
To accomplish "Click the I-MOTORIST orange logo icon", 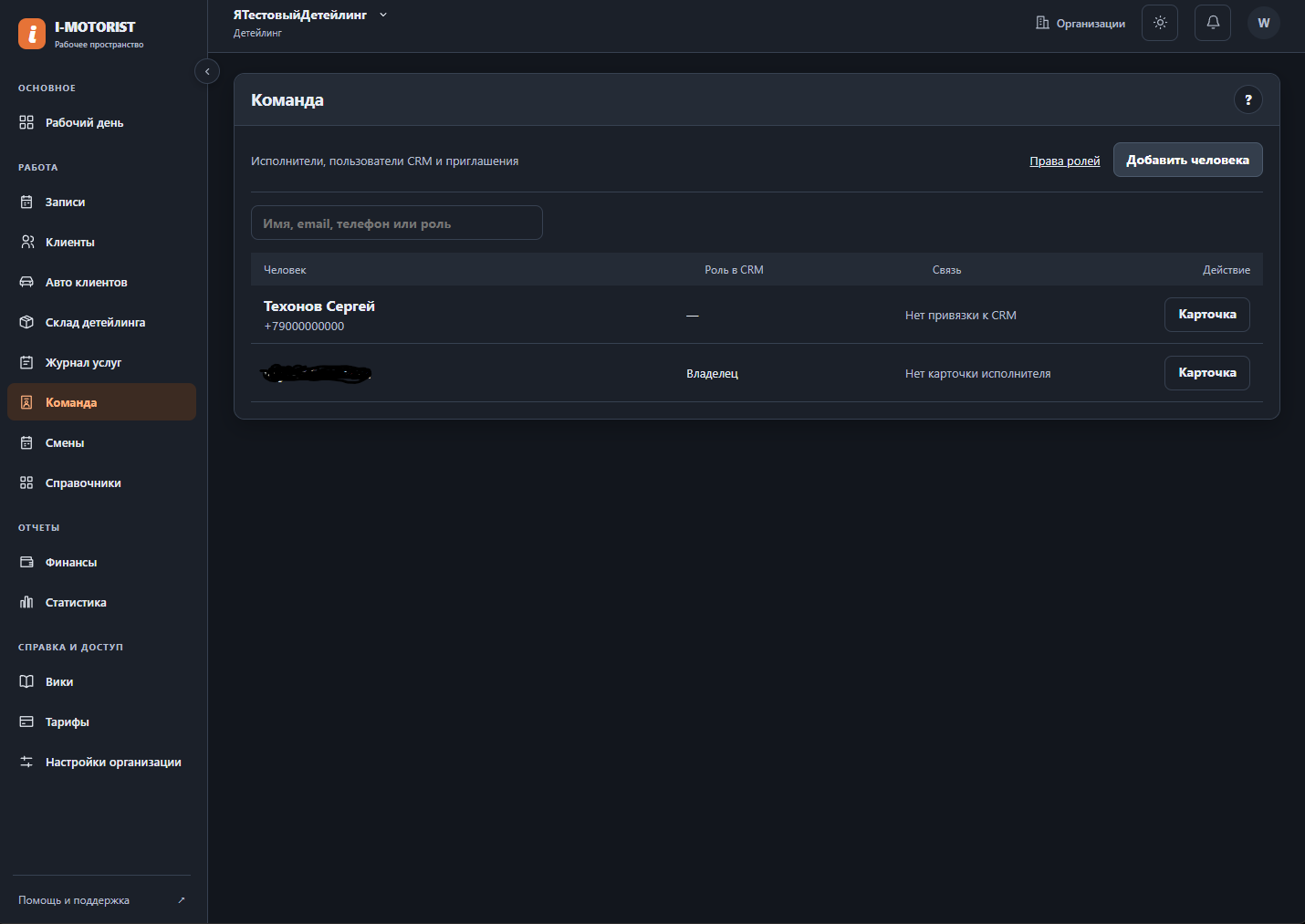I will (x=32, y=34).
